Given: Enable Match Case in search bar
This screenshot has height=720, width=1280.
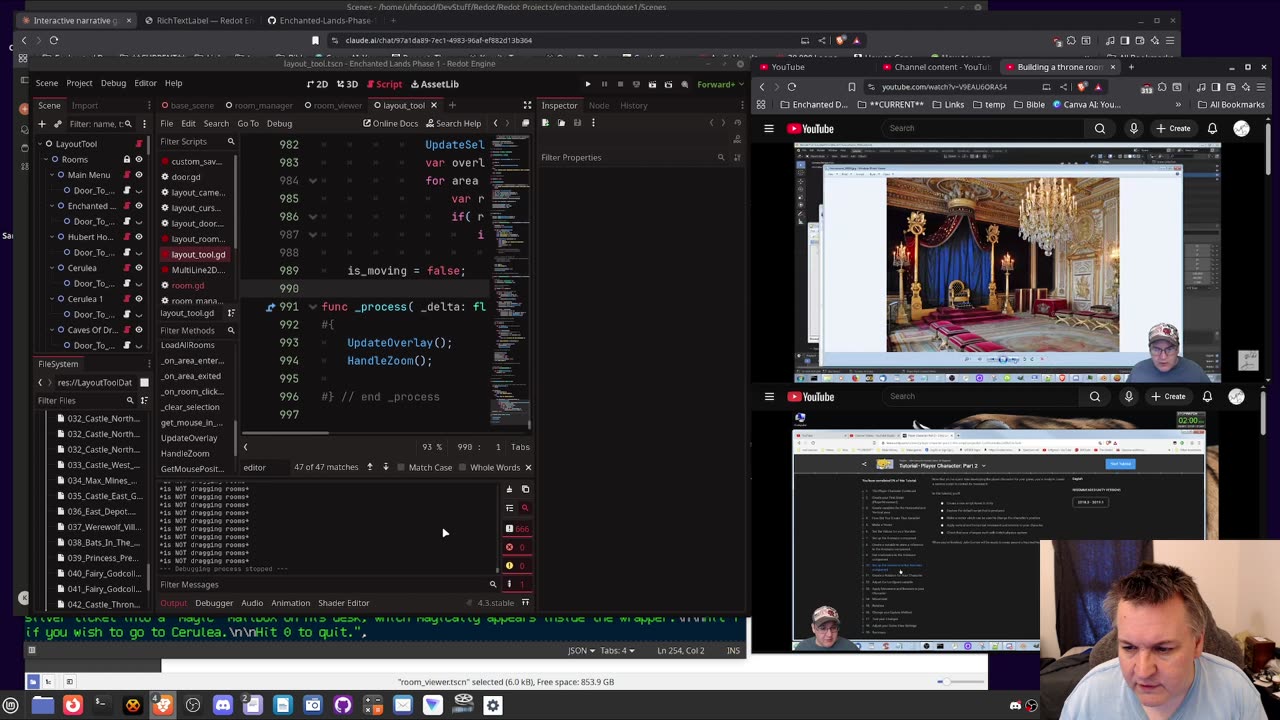Looking at the screenshot, I should pos(425,467).
